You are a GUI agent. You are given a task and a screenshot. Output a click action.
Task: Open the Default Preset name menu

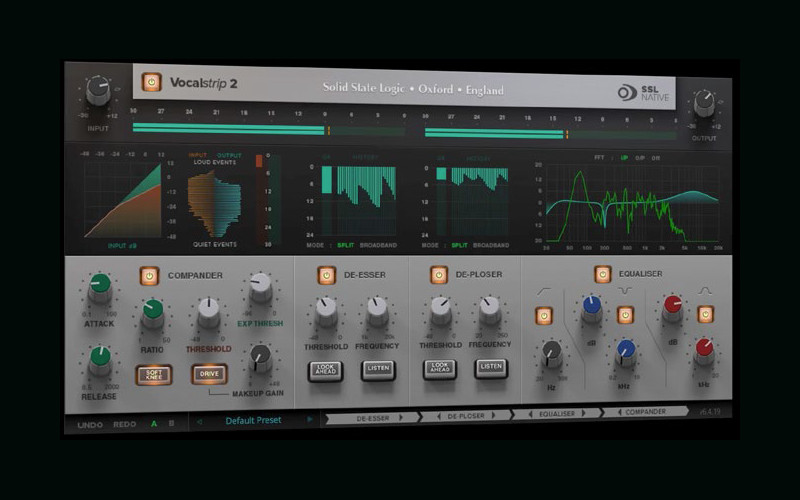pos(254,420)
